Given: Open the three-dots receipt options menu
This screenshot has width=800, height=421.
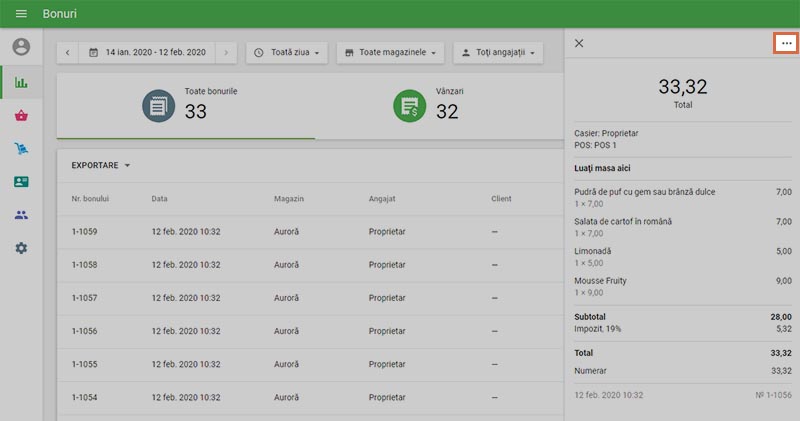Looking at the screenshot, I should coord(786,43).
